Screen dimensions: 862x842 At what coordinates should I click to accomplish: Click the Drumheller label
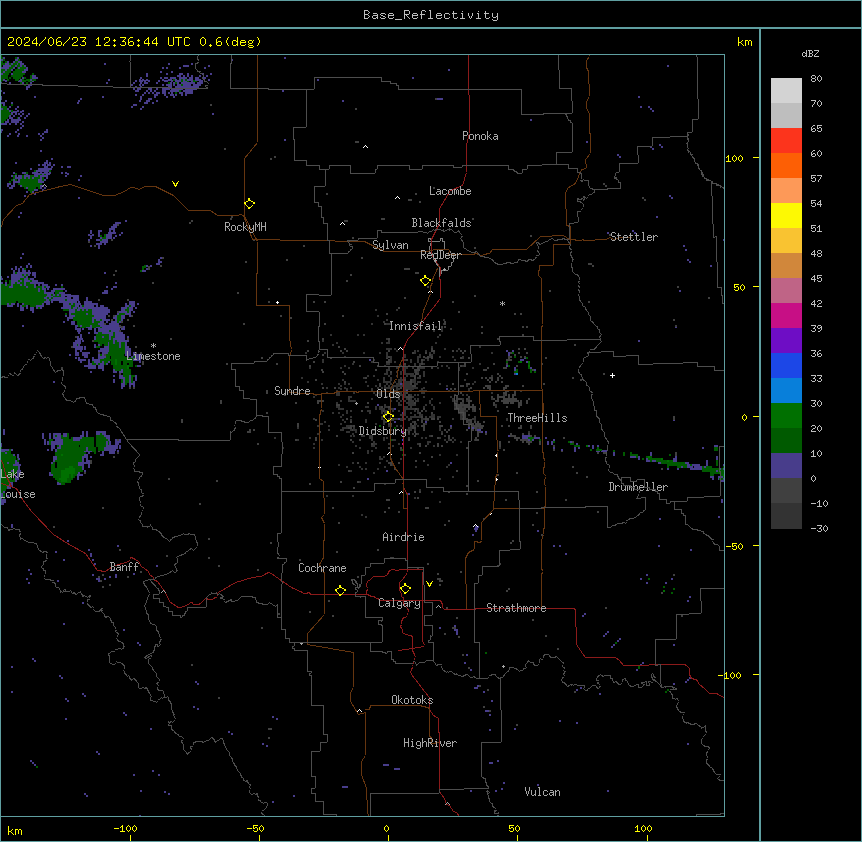(638, 487)
